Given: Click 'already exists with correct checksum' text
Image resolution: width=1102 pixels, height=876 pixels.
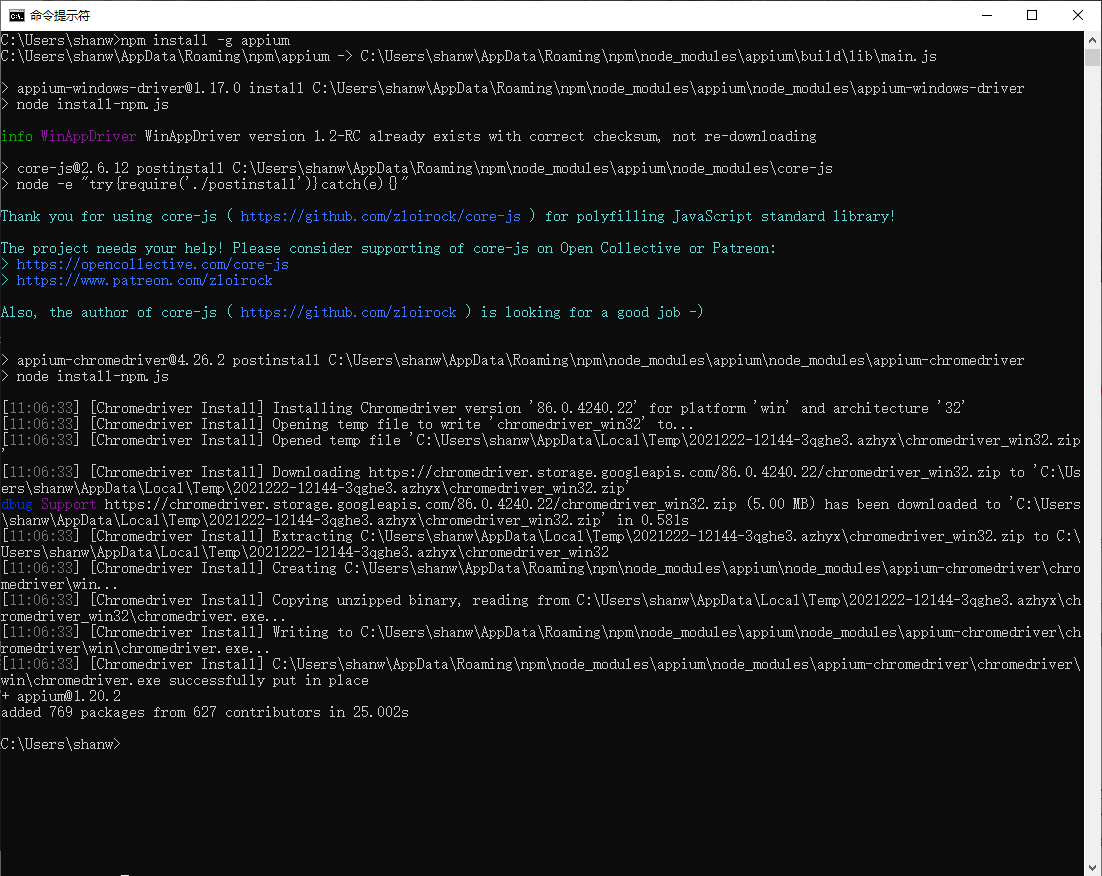Looking at the screenshot, I should coord(514,136).
